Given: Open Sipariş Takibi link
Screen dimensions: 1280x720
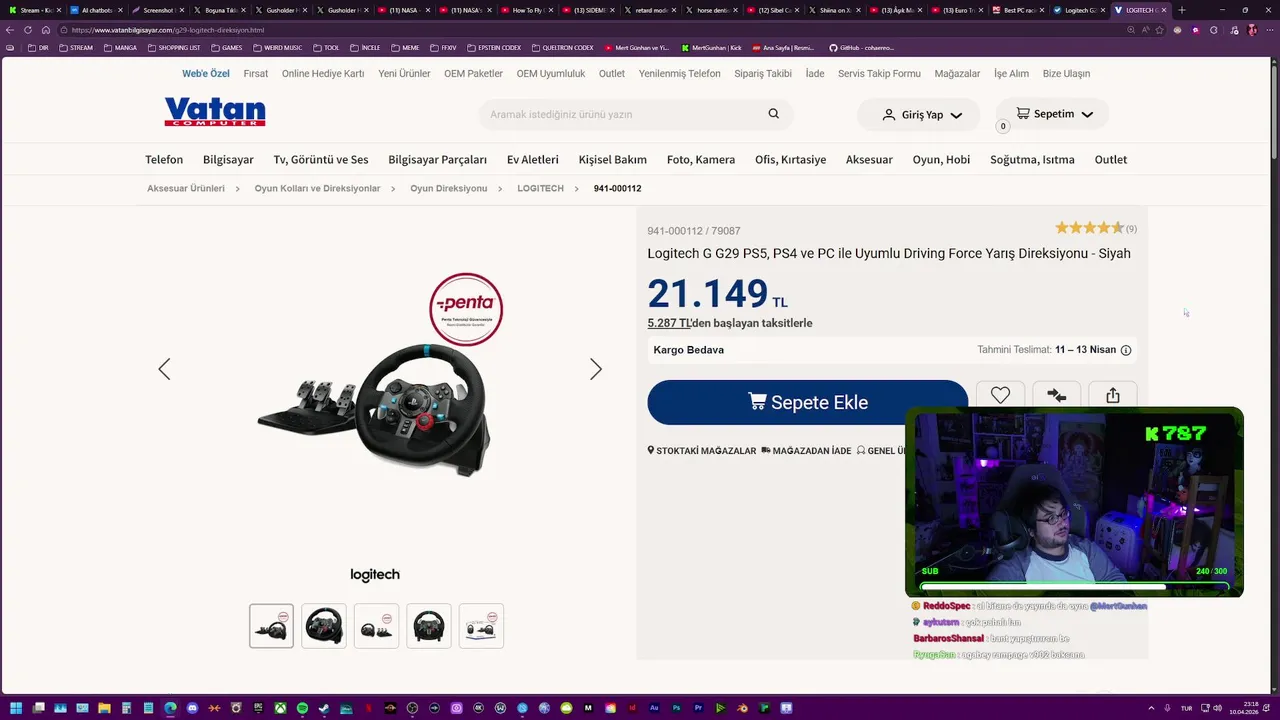Looking at the screenshot, I should [x=763, y=74].
